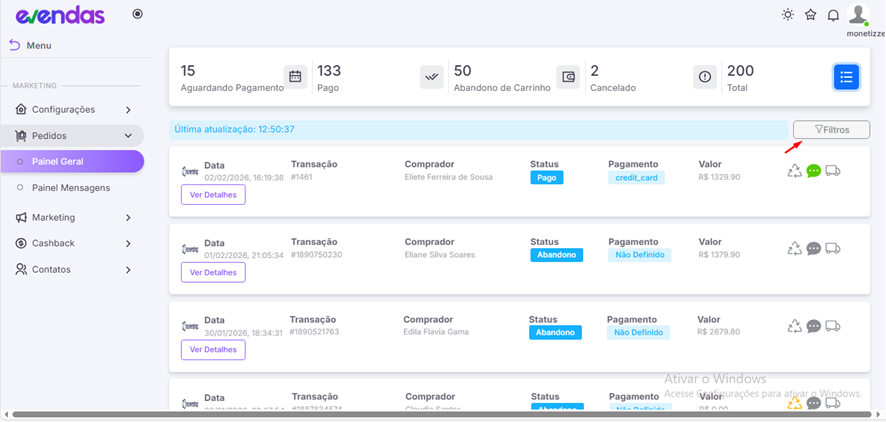Click the 133 Pago counter
The image size is (886, 422).
[329, 77]
